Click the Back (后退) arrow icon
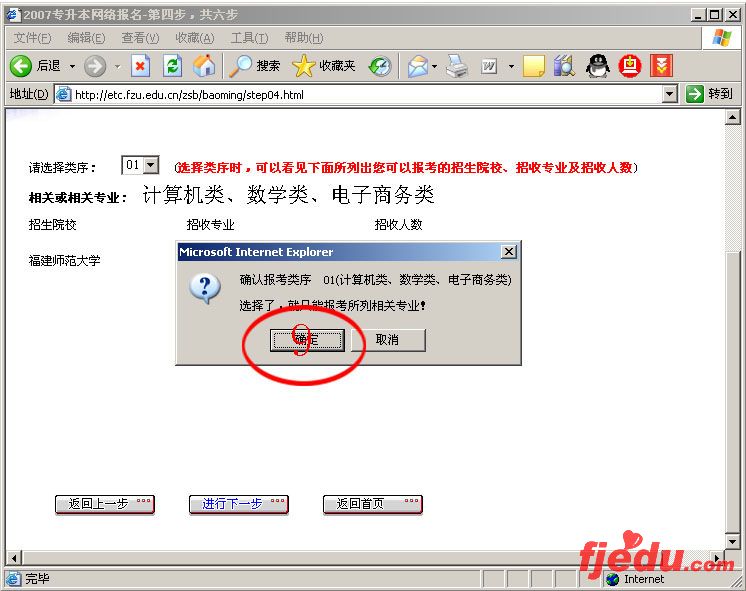The image size is (746, 591). point(21,66)
